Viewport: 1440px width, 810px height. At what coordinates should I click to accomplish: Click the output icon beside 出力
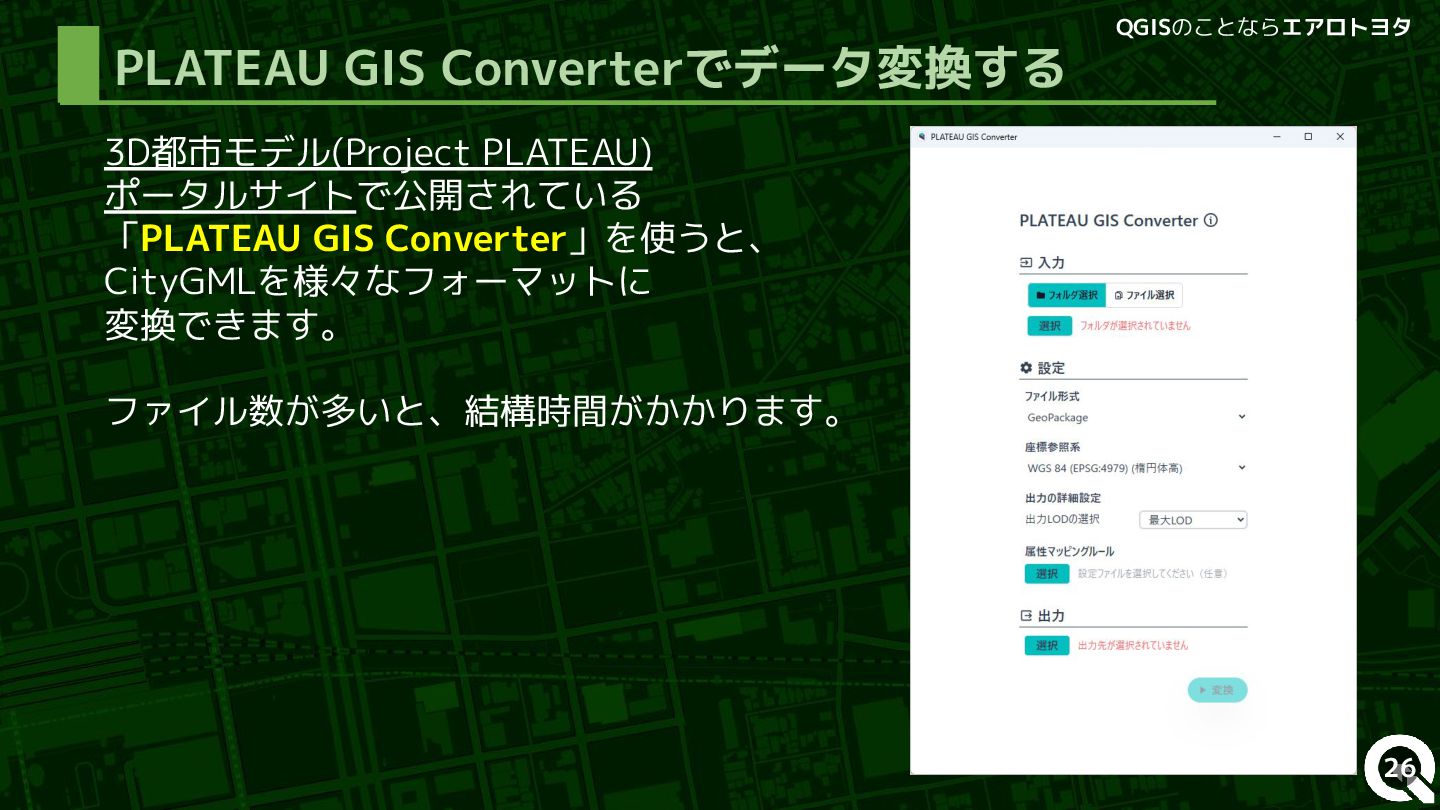(1026, 616)
